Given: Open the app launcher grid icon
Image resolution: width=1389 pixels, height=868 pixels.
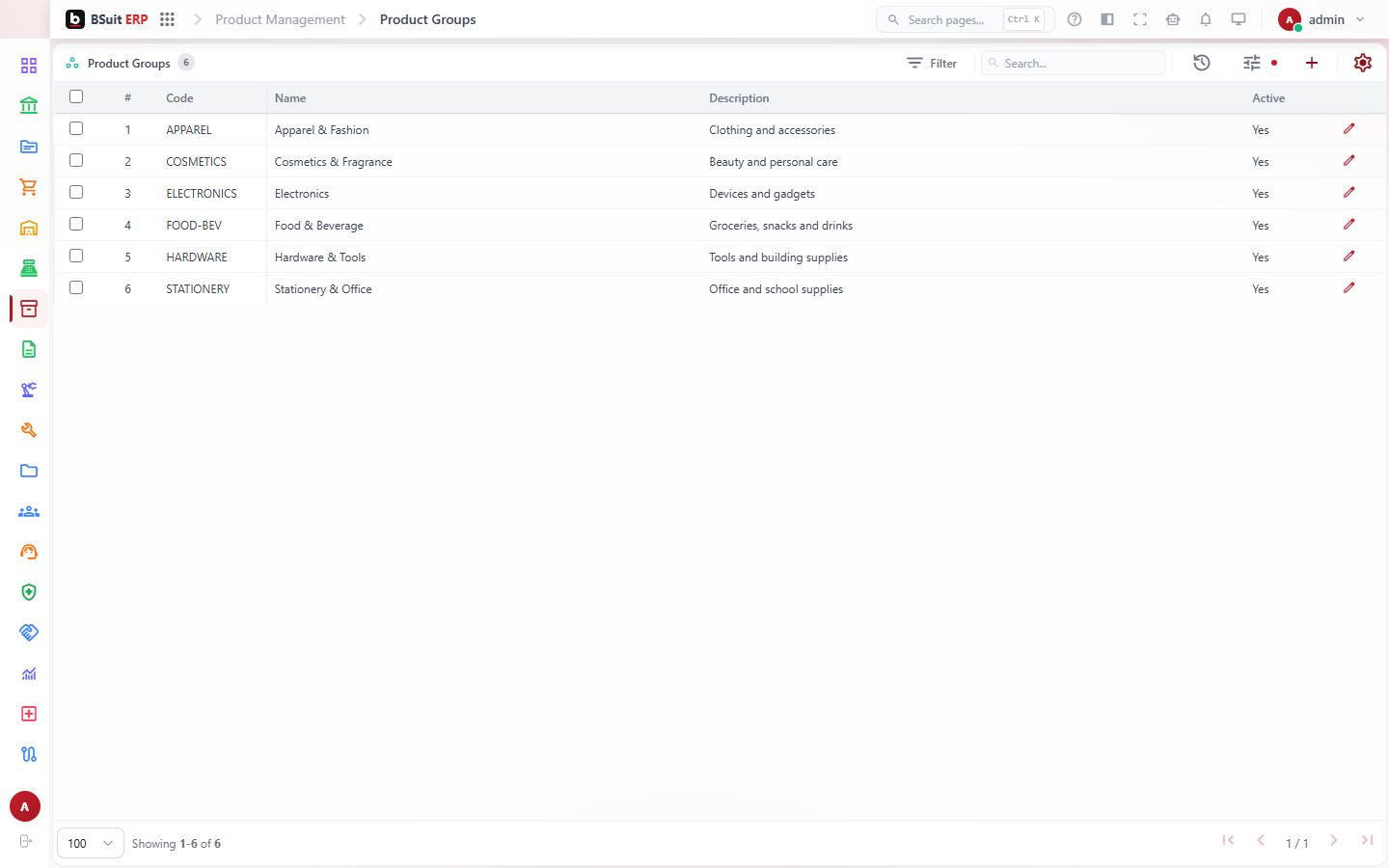Looking at the screenshot, I should click(x=167, y=19).
